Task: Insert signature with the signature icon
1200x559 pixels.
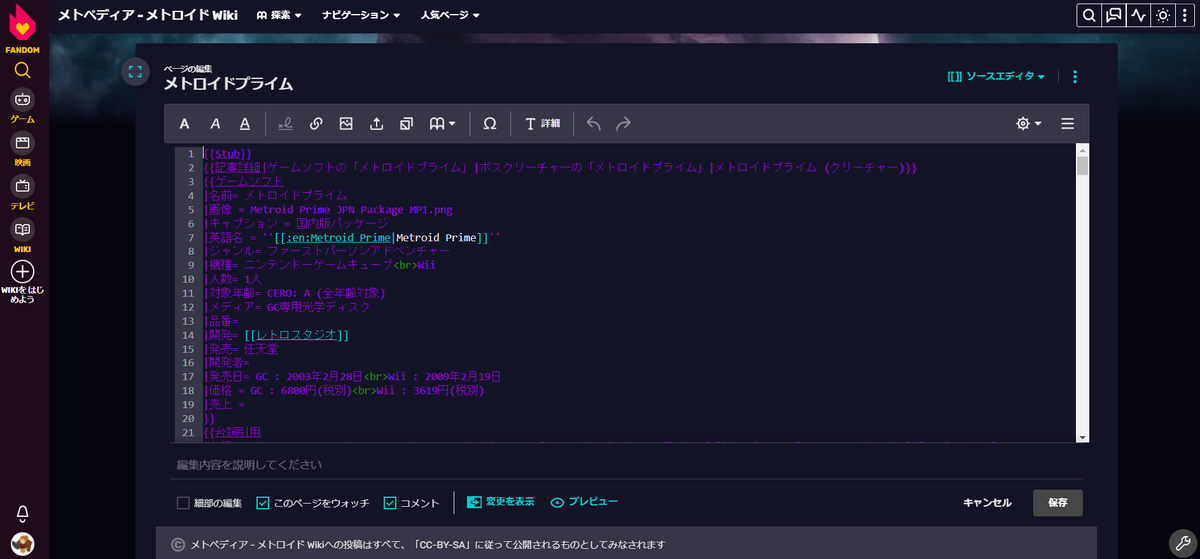Action: [286, 124]
